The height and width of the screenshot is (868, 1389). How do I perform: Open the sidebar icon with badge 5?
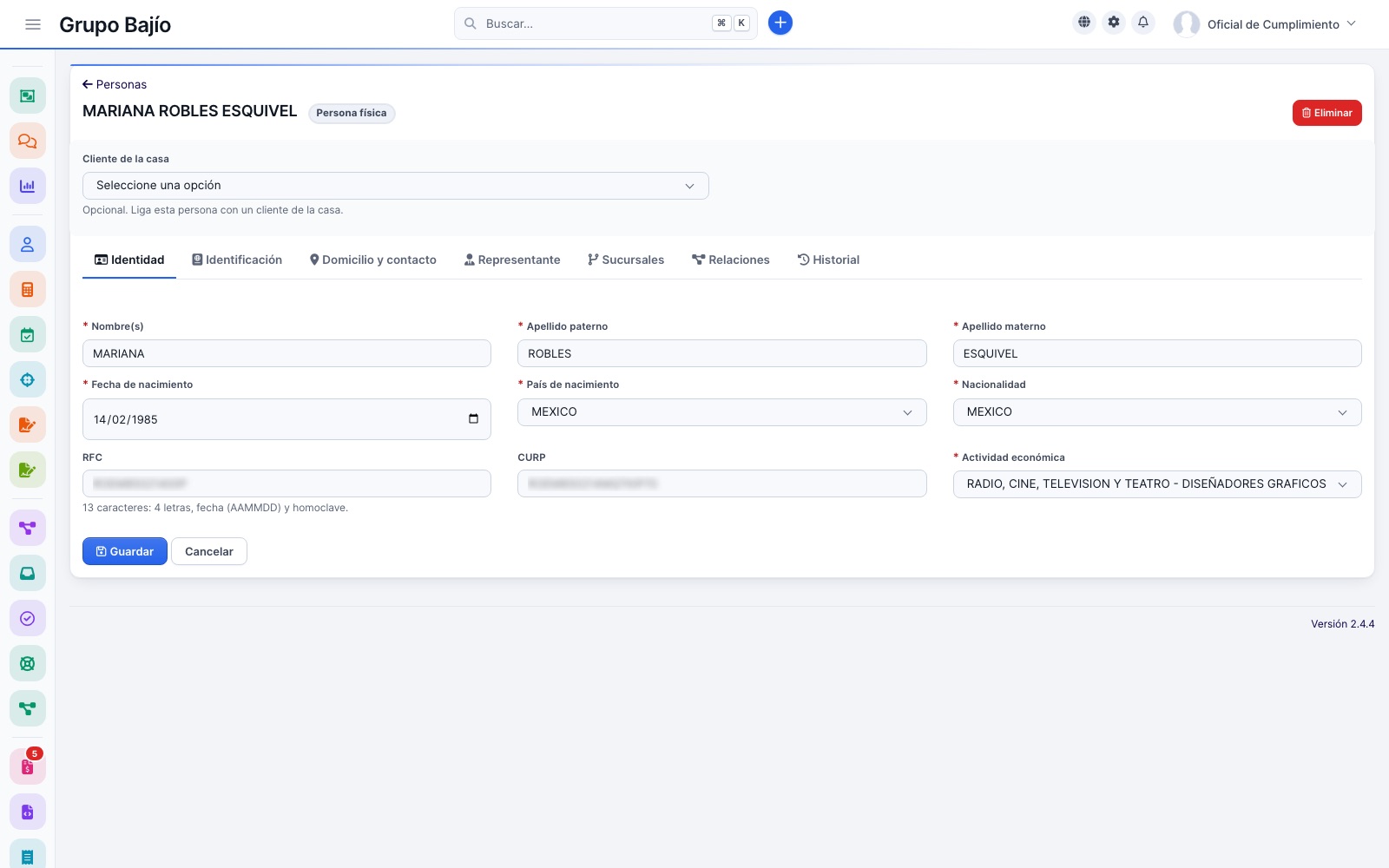(28, 766)
